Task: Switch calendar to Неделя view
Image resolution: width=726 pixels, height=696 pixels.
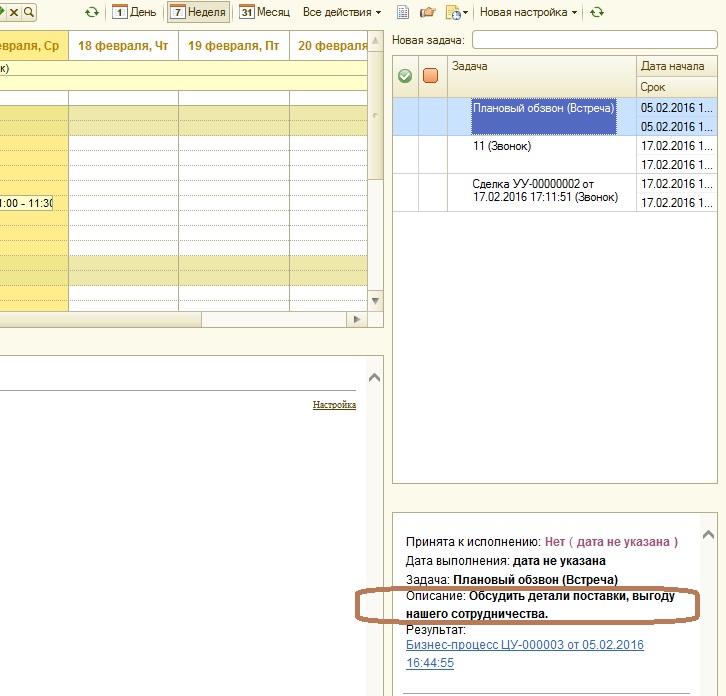Action: 199,12
